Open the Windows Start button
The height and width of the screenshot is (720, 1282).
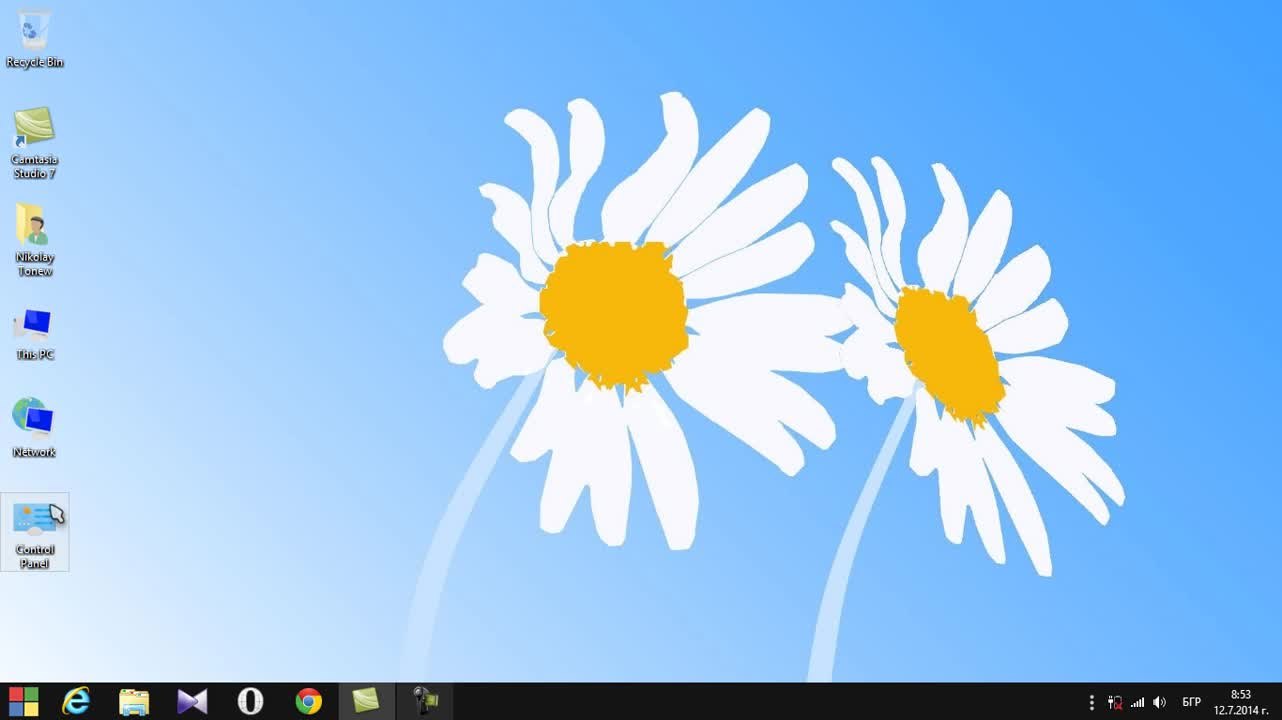point(24,701)
